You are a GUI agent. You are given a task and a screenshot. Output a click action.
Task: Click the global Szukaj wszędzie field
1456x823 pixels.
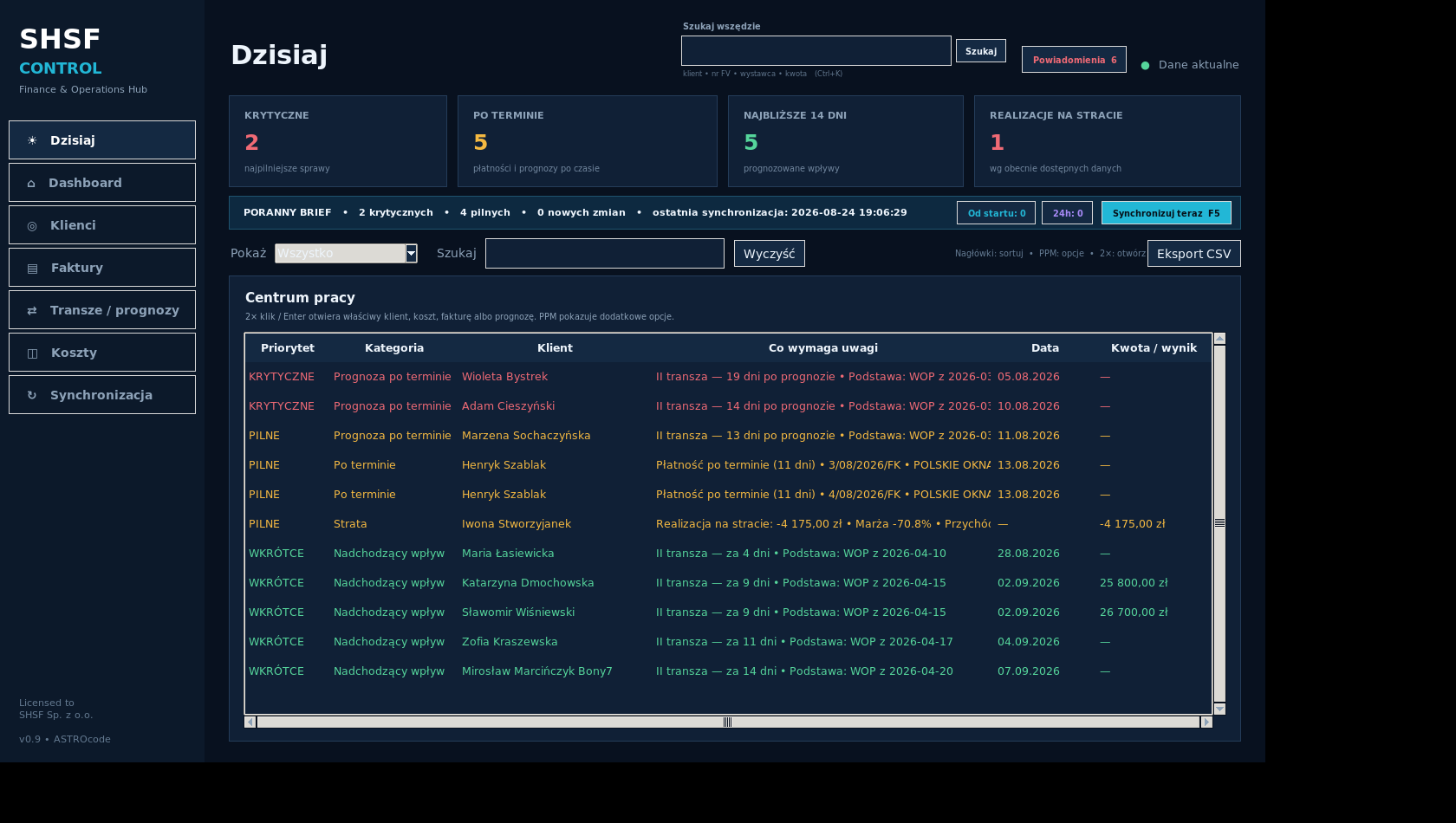(x=816, y=50)
